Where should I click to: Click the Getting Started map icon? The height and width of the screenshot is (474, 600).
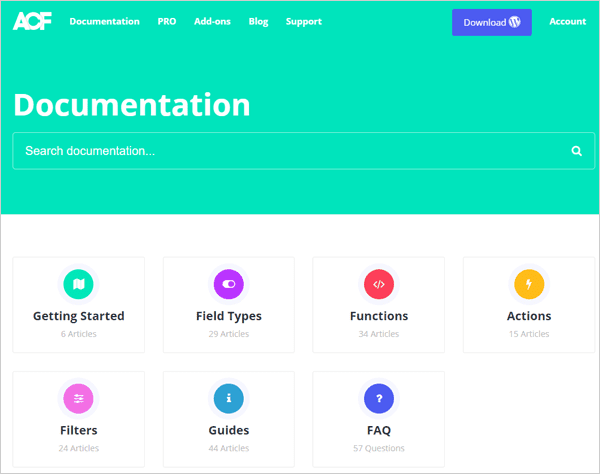78,284
